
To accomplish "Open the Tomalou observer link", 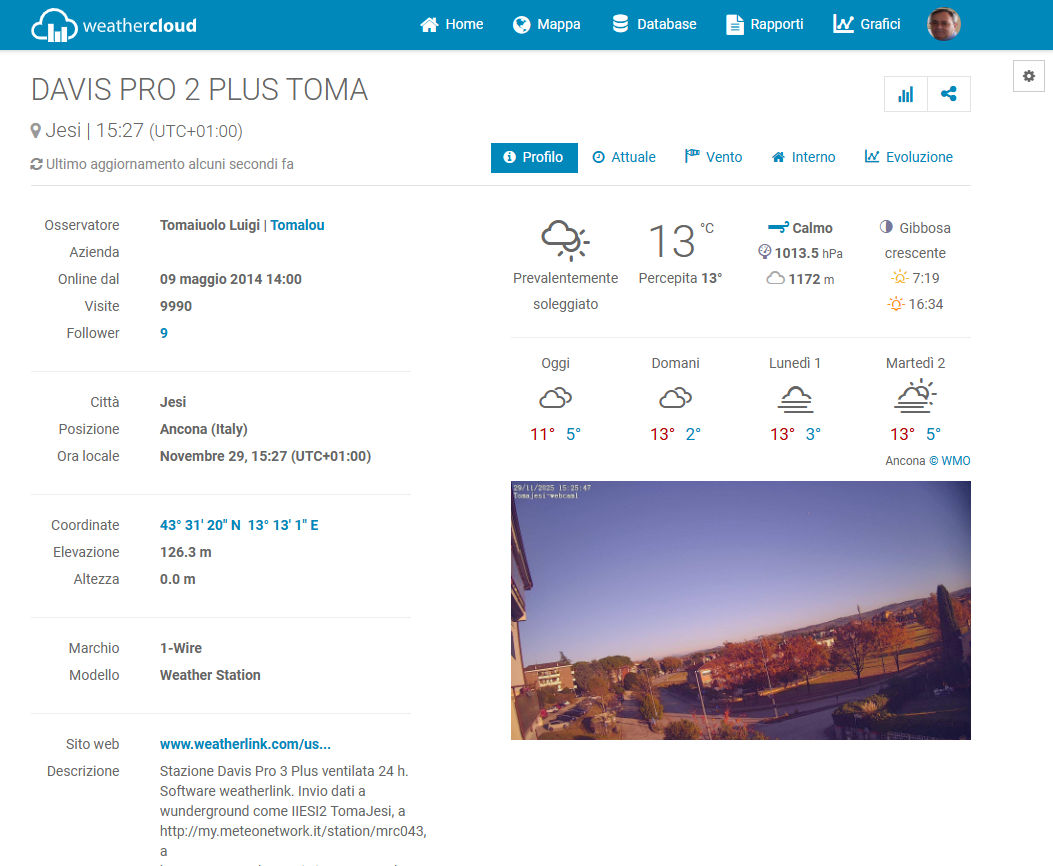I will point(297,225).
